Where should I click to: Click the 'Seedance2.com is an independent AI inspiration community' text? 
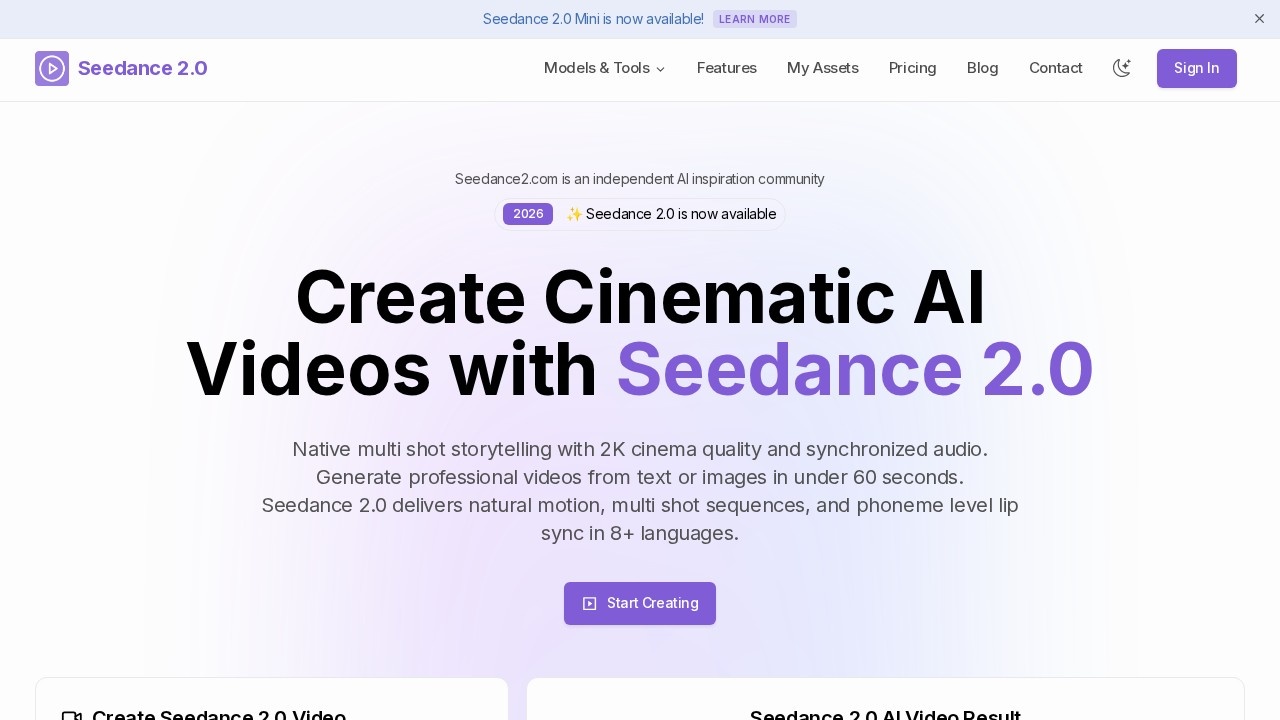(640, 179)
